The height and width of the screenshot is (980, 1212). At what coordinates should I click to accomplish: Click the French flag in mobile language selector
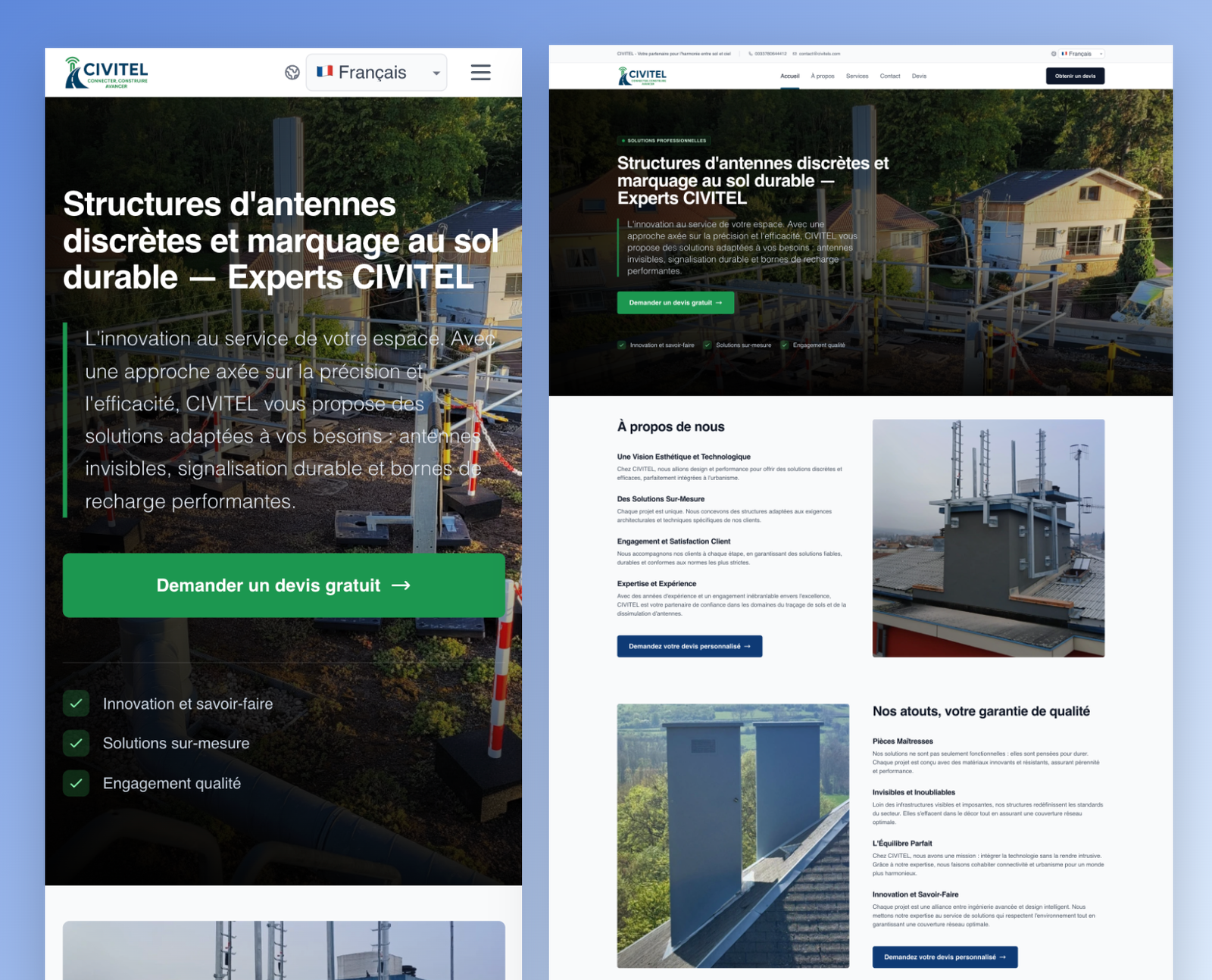click(325, 72)
